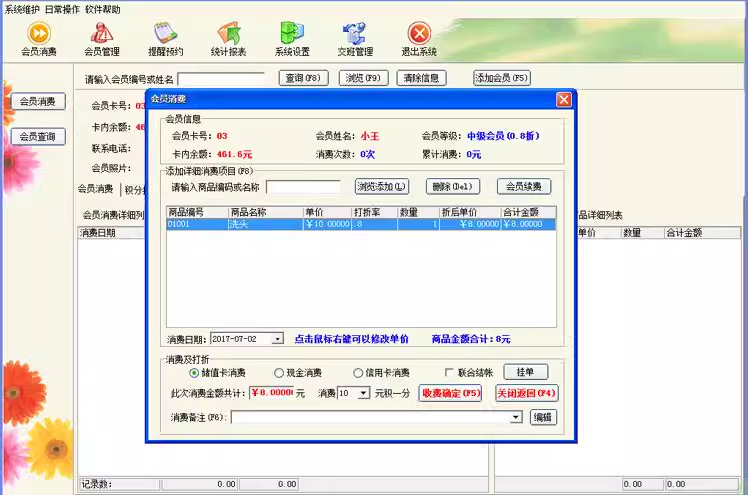Open 系统维护 menu
Image resolution: width=748 pixels, height=495 pixels.
(22, 9)
